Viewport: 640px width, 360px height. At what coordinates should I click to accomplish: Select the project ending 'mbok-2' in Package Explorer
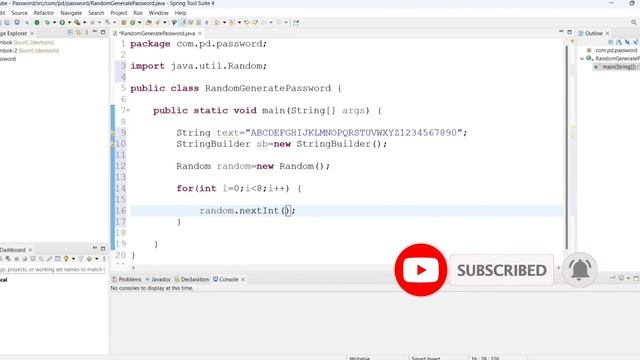[x=29, y=51]
